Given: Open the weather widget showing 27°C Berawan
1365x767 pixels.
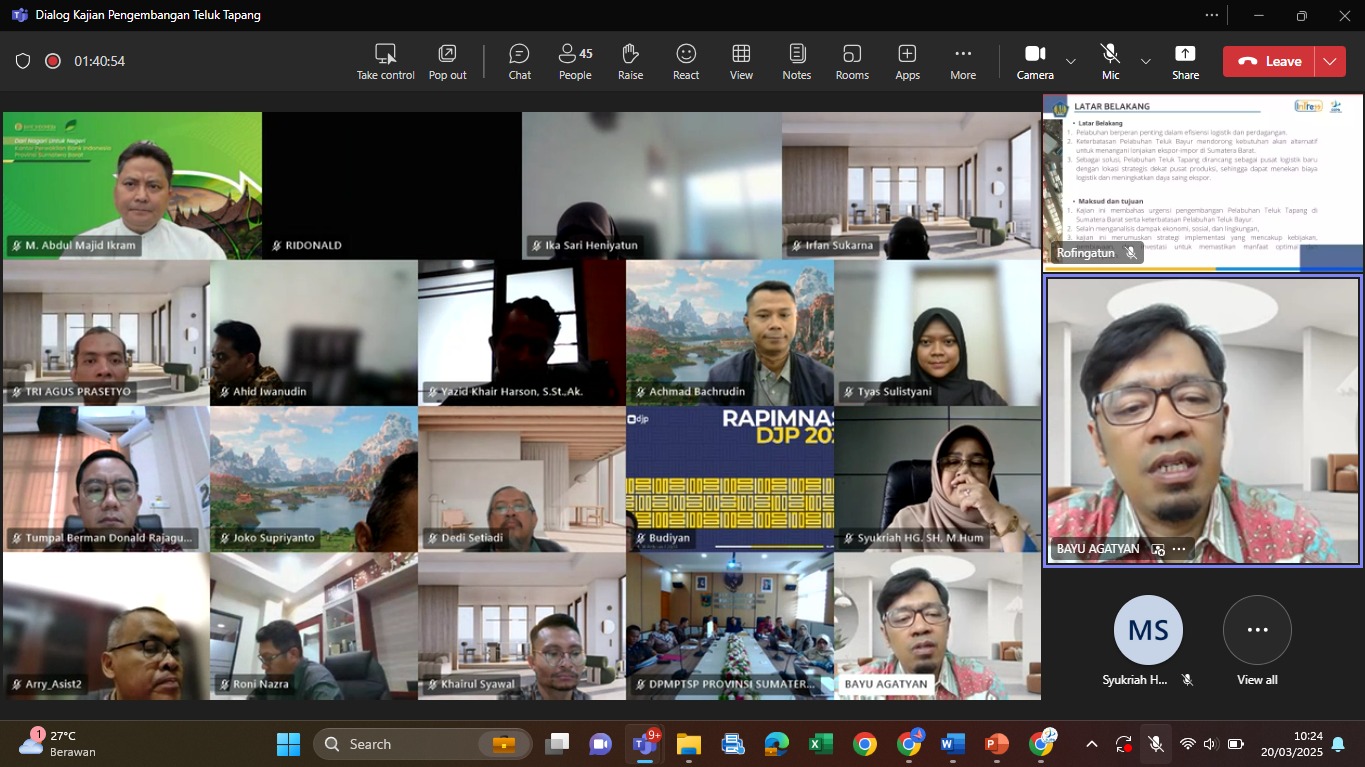Looking at the screenshot, I should click(57, 744).
